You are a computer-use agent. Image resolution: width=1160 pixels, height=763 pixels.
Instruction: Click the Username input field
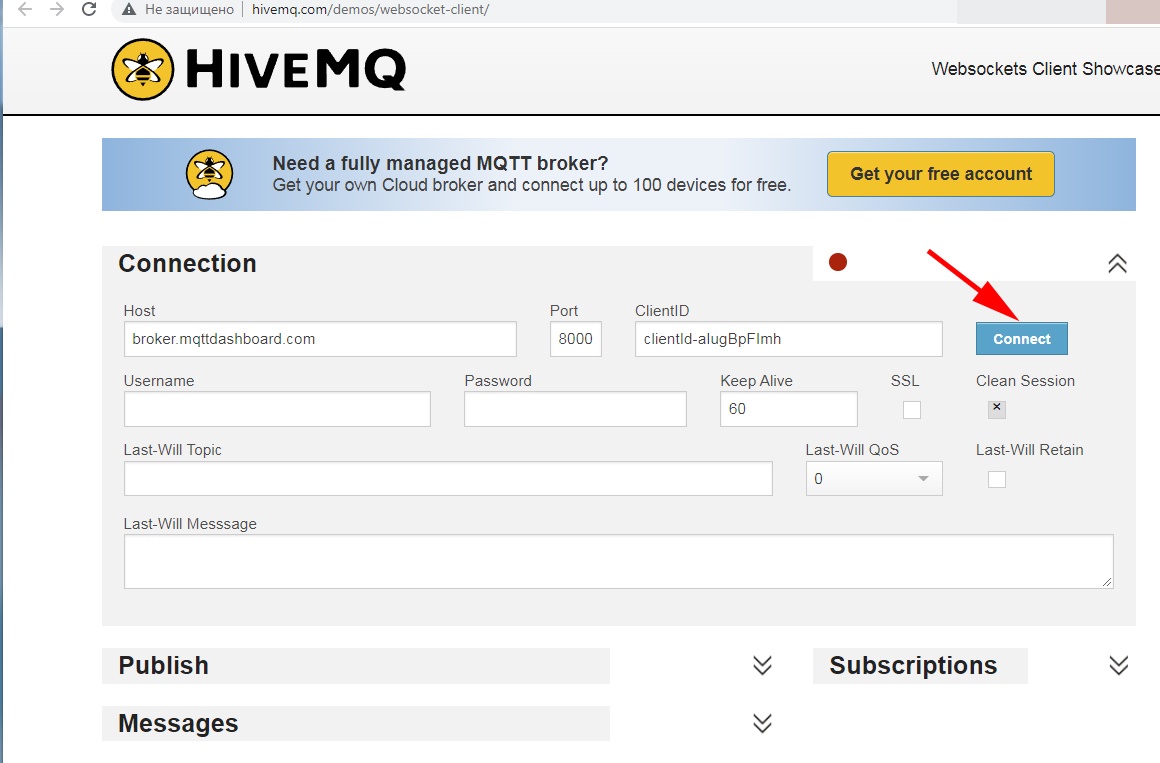277,409
